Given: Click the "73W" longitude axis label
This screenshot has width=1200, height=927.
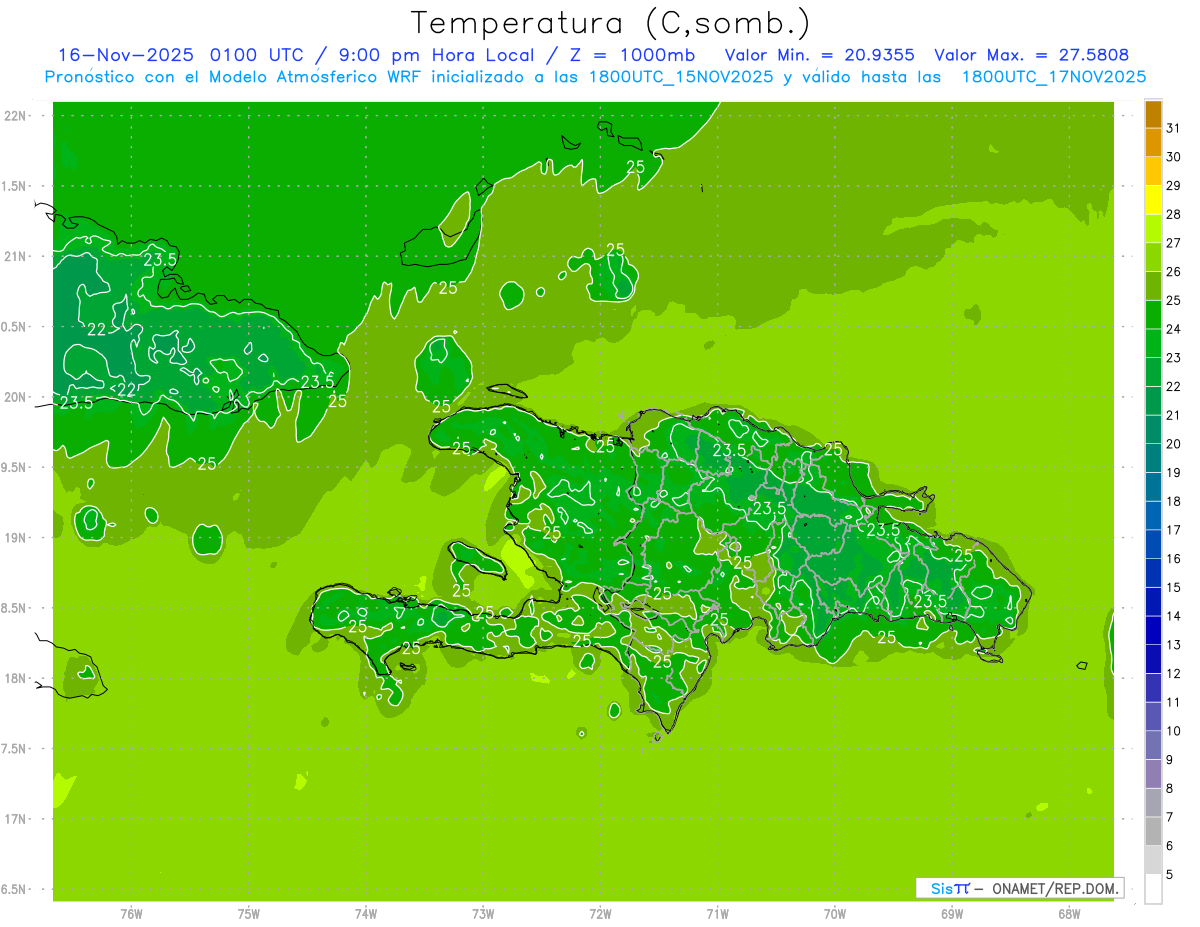Looking at the screenshot, I should click(483, 913).
